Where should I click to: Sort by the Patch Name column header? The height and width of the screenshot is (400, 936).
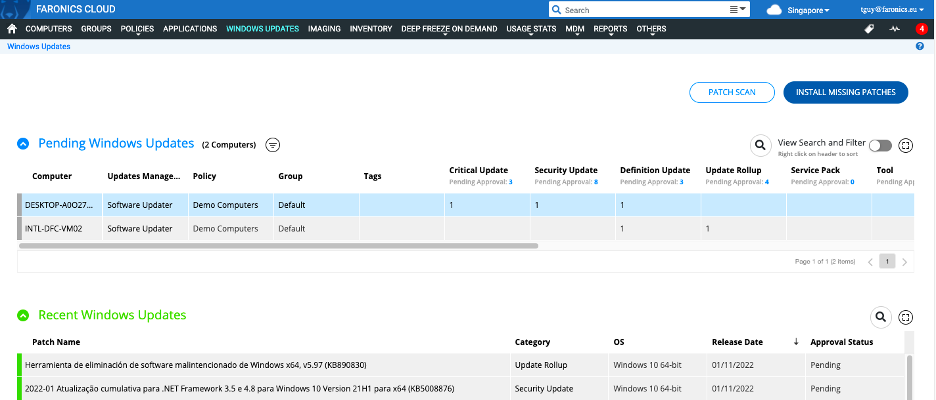(56, 342)
